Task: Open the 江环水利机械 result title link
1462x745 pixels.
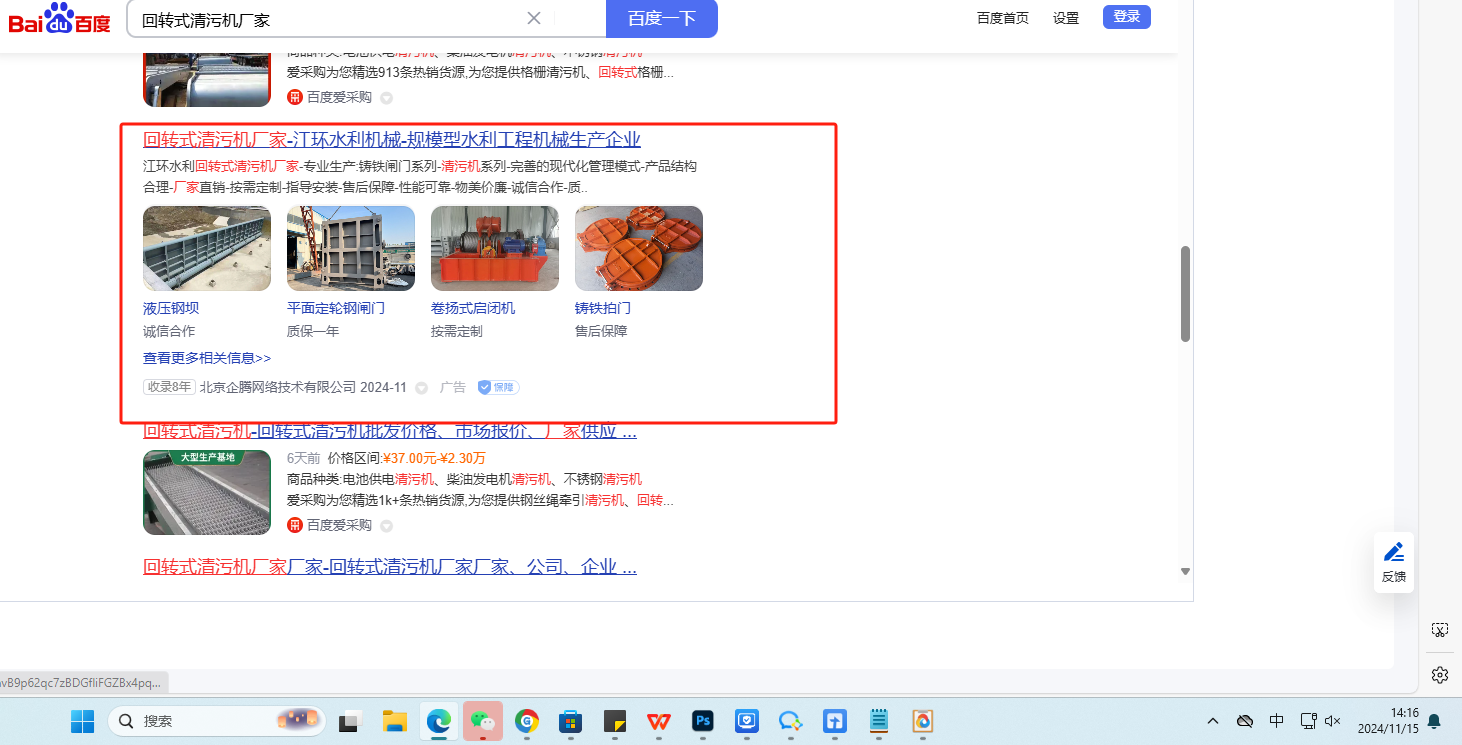Action: 392,140
